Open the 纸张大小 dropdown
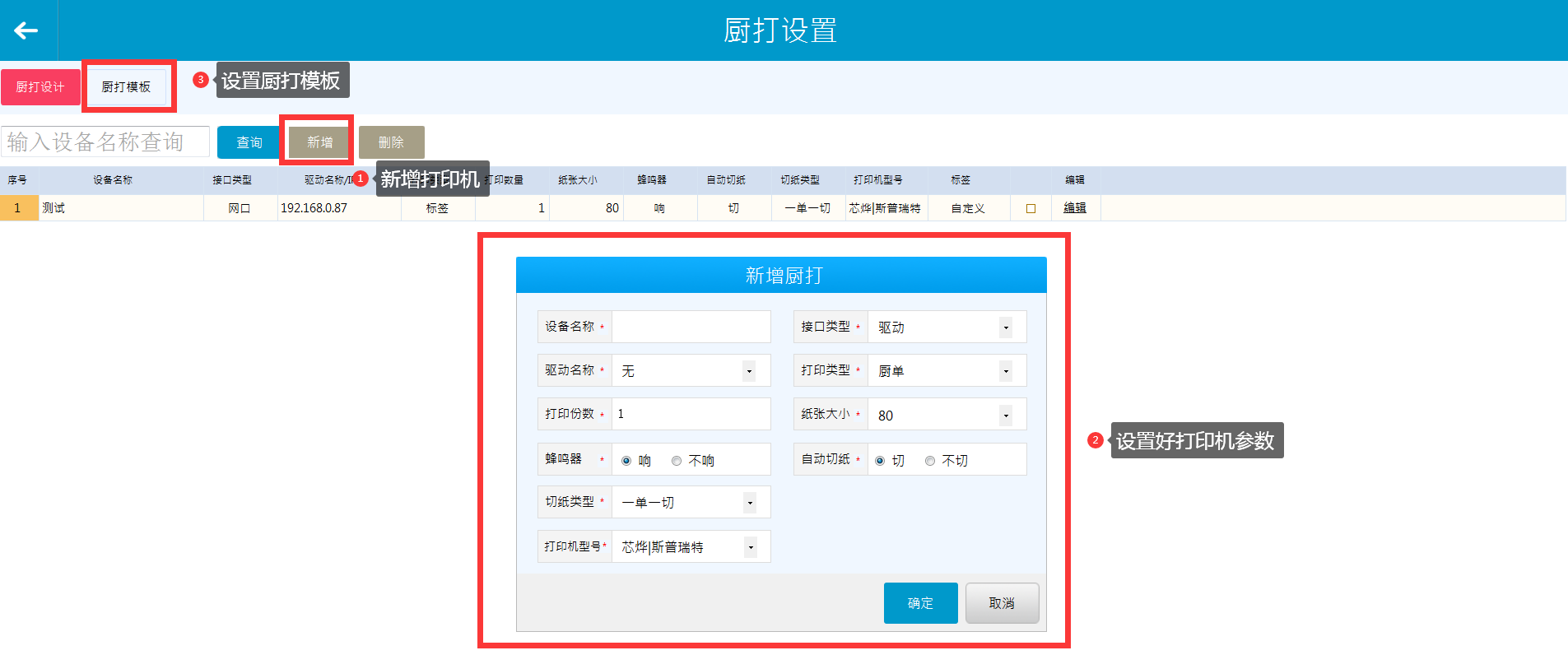The width and height of the screenshot is (1568, 655). click(1005, 416)
